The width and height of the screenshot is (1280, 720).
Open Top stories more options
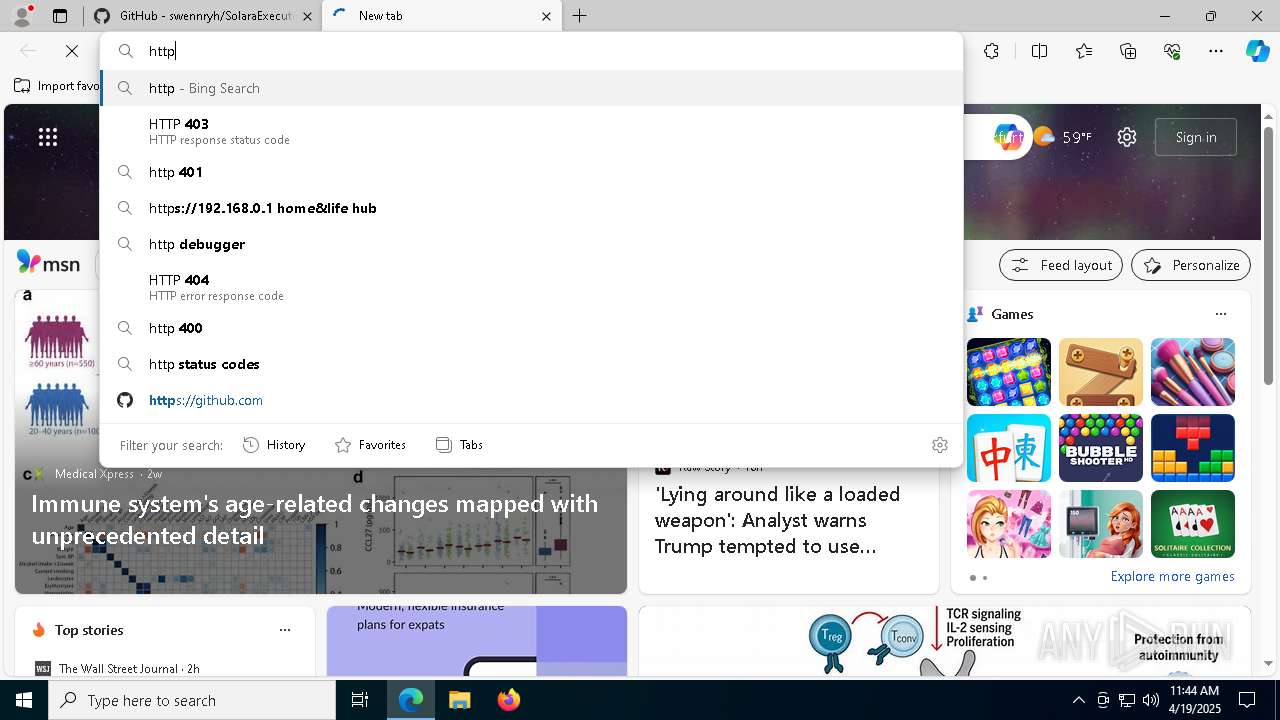285,630
